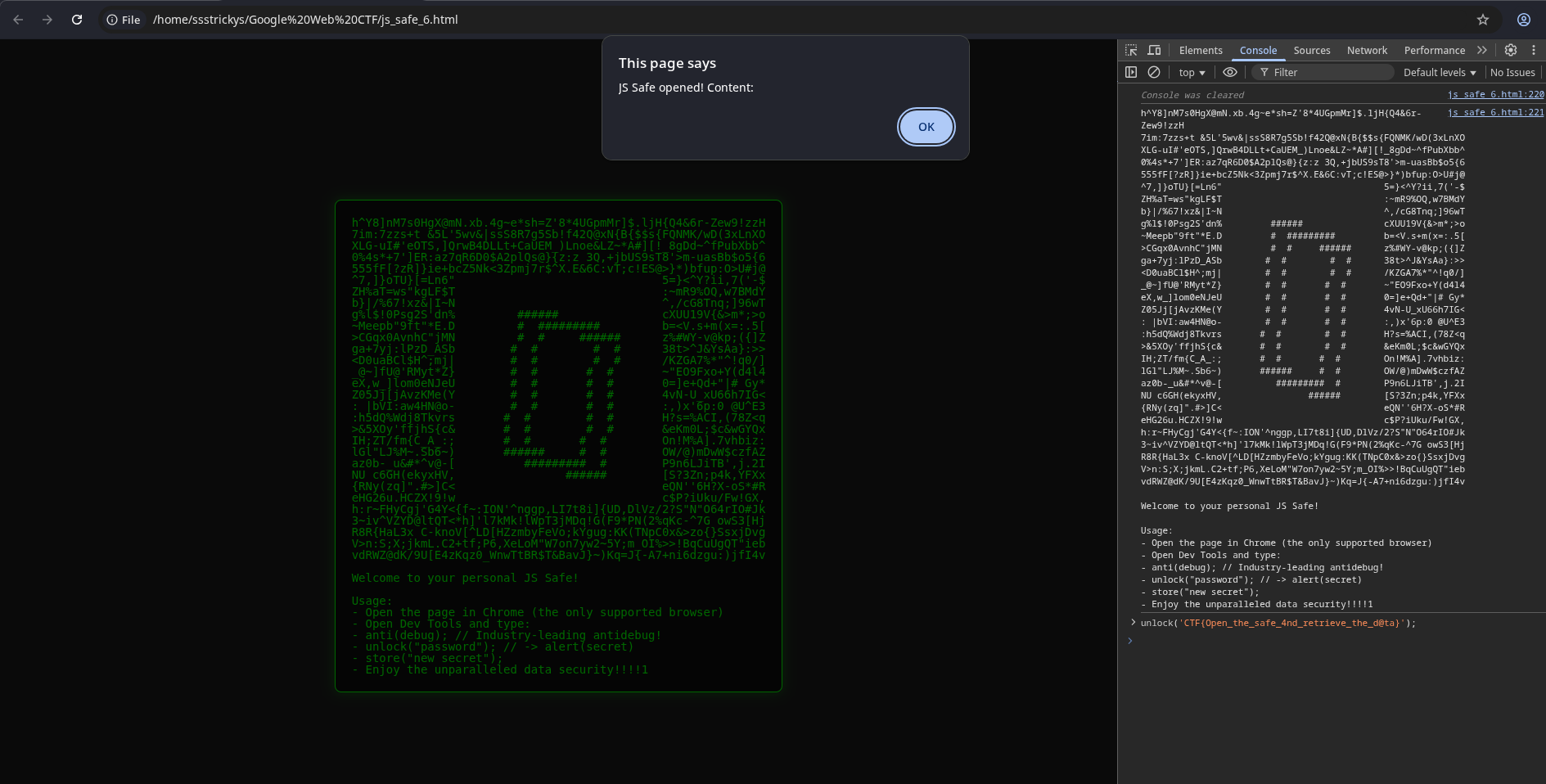The width and height of the screenshot is (1546, 784).
Task: Go back to the previous page
Action: pyautogui.click(x=18, y=20)
